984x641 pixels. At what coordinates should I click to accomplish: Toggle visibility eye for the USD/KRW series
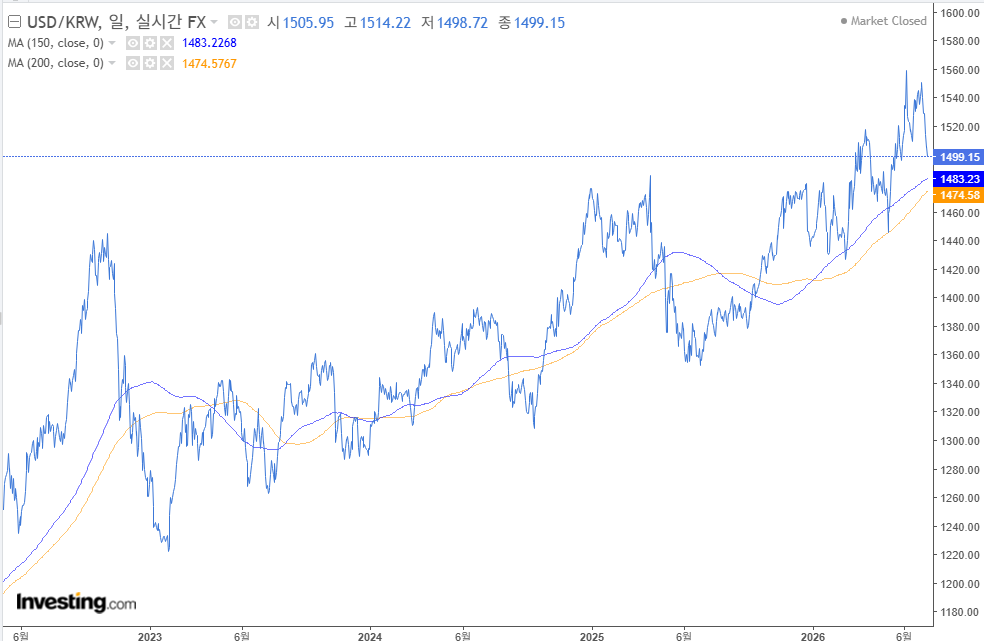point(235,23)
